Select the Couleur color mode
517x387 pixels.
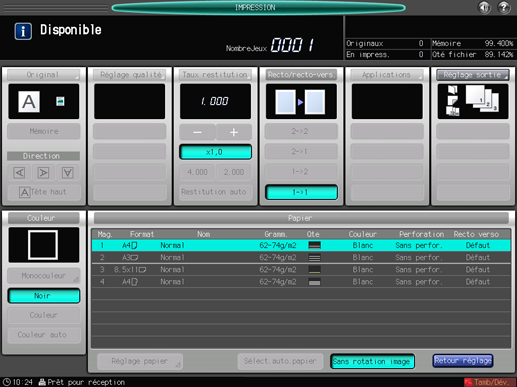(44, 315)
